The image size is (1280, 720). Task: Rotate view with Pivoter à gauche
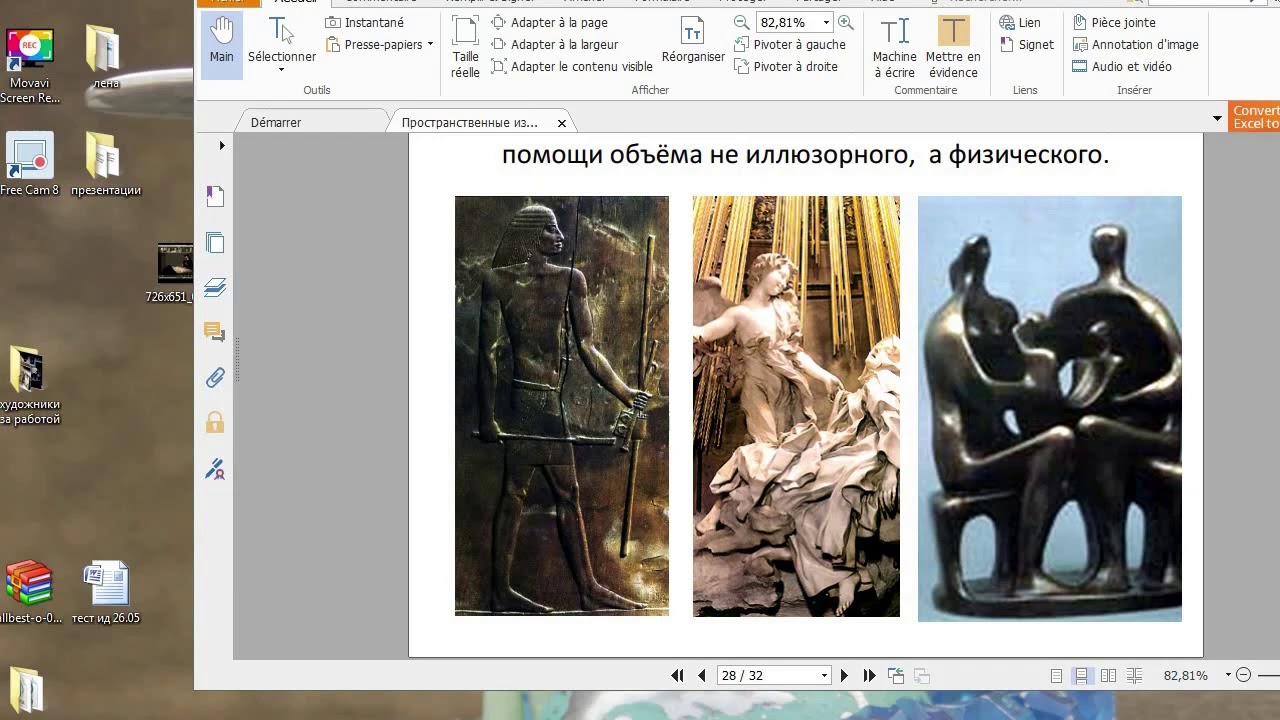[790, 44]
